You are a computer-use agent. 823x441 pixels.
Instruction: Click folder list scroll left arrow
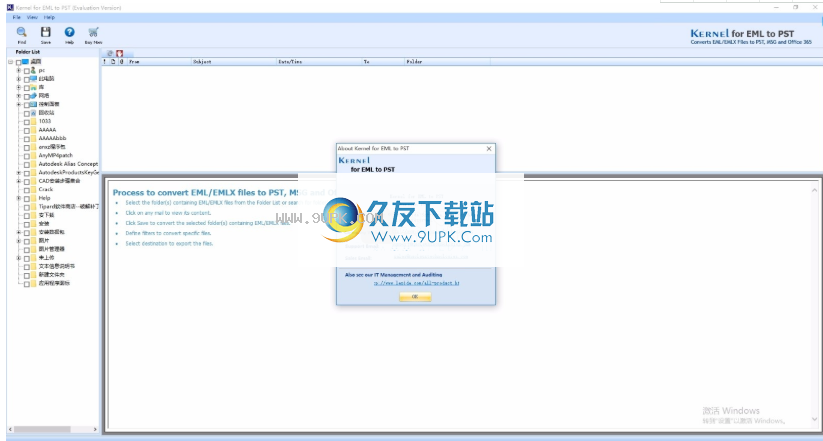click(10, 429)
